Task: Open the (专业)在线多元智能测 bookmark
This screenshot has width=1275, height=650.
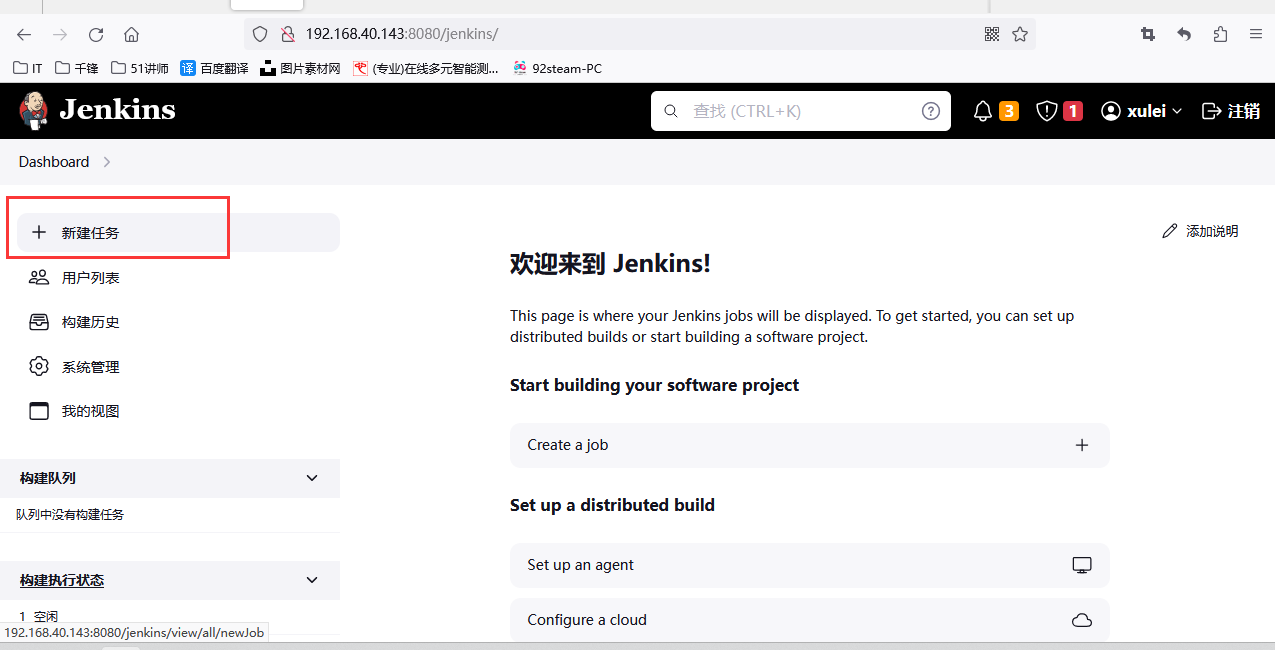Action: (x=426, y=68)
